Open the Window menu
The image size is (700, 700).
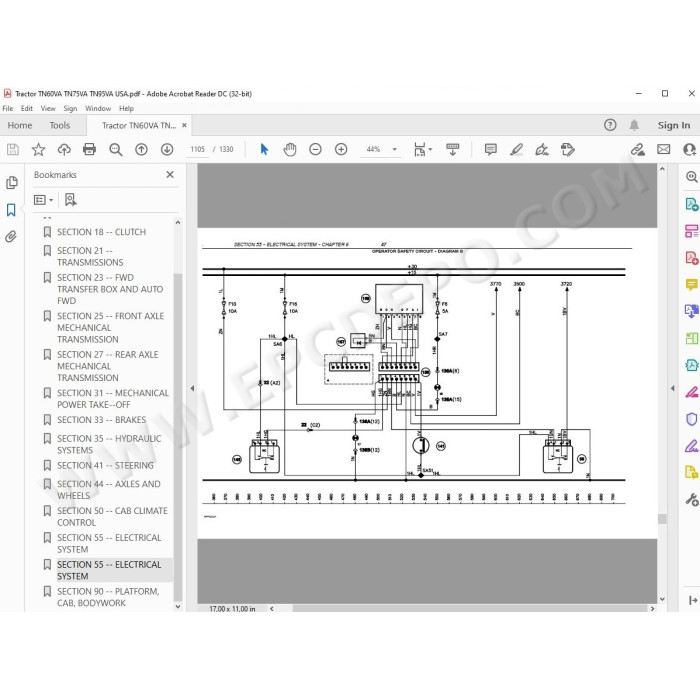coord(98,108)
